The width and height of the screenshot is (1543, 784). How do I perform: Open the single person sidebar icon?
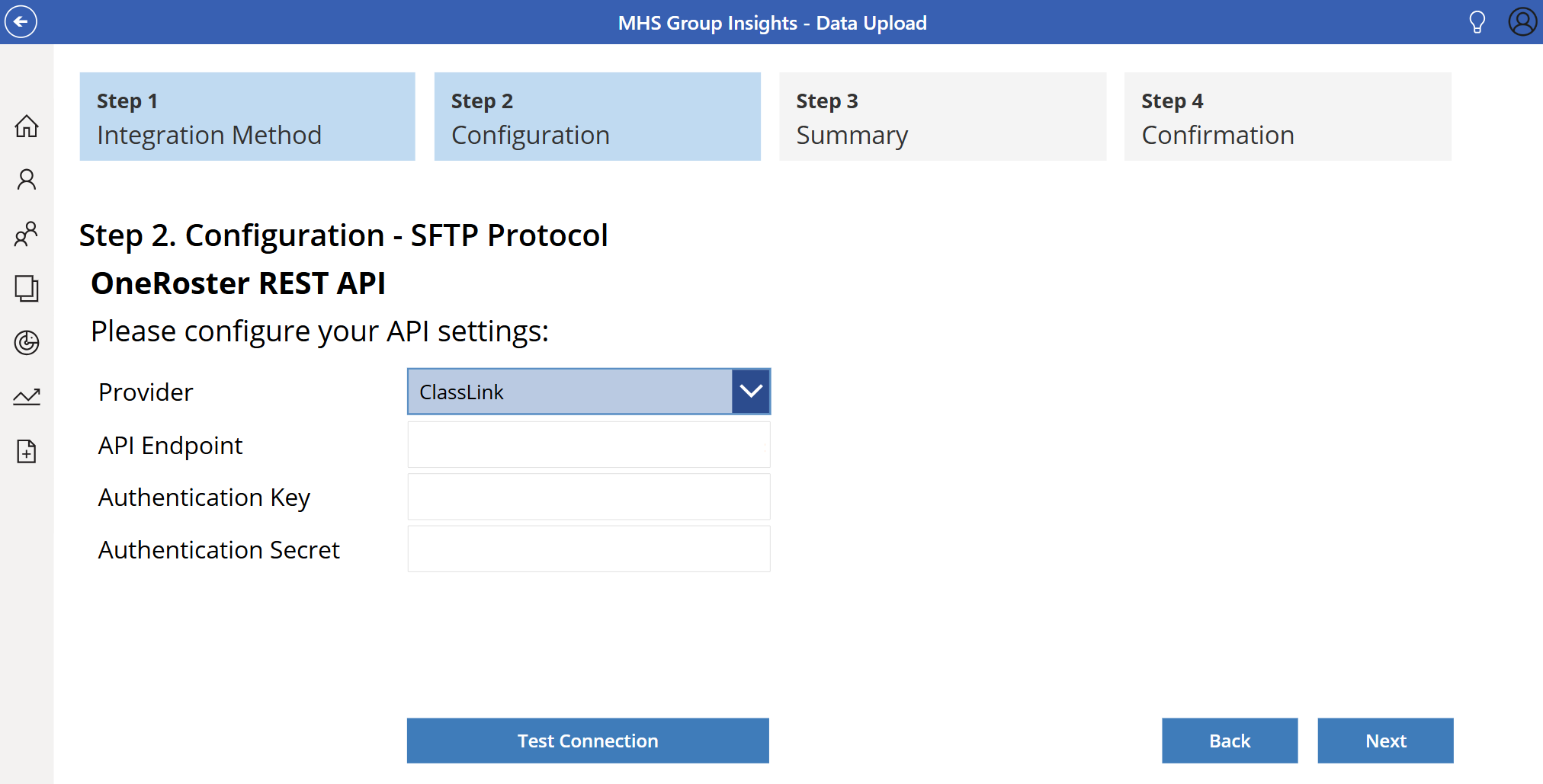pos(27,180)
